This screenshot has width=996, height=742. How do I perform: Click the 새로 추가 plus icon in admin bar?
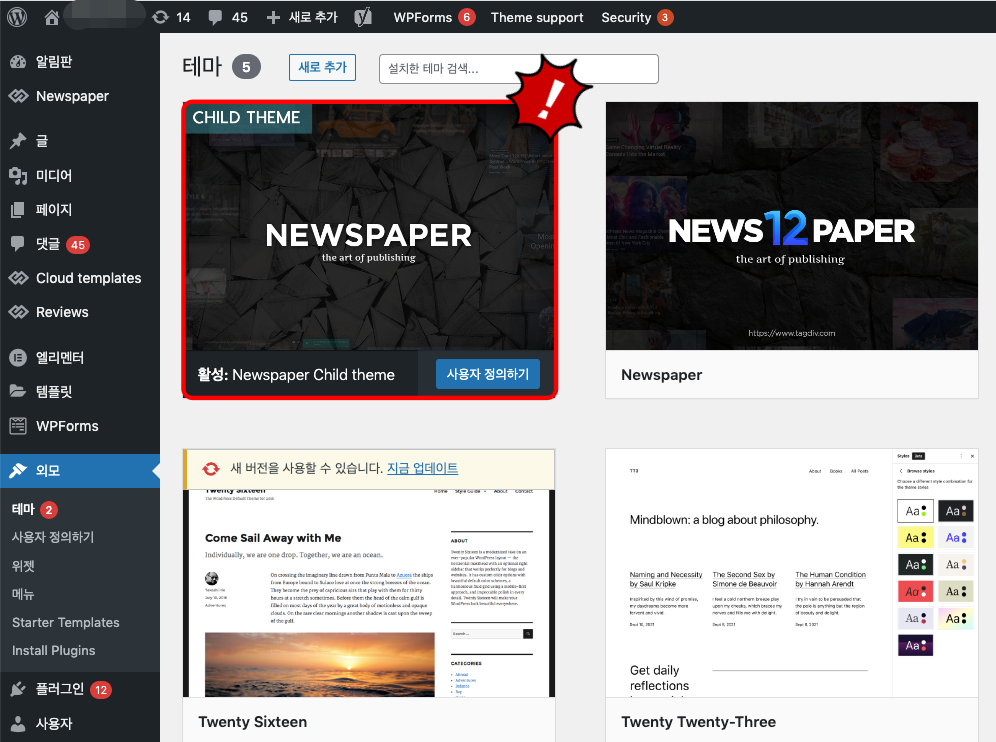pos(275,16)
